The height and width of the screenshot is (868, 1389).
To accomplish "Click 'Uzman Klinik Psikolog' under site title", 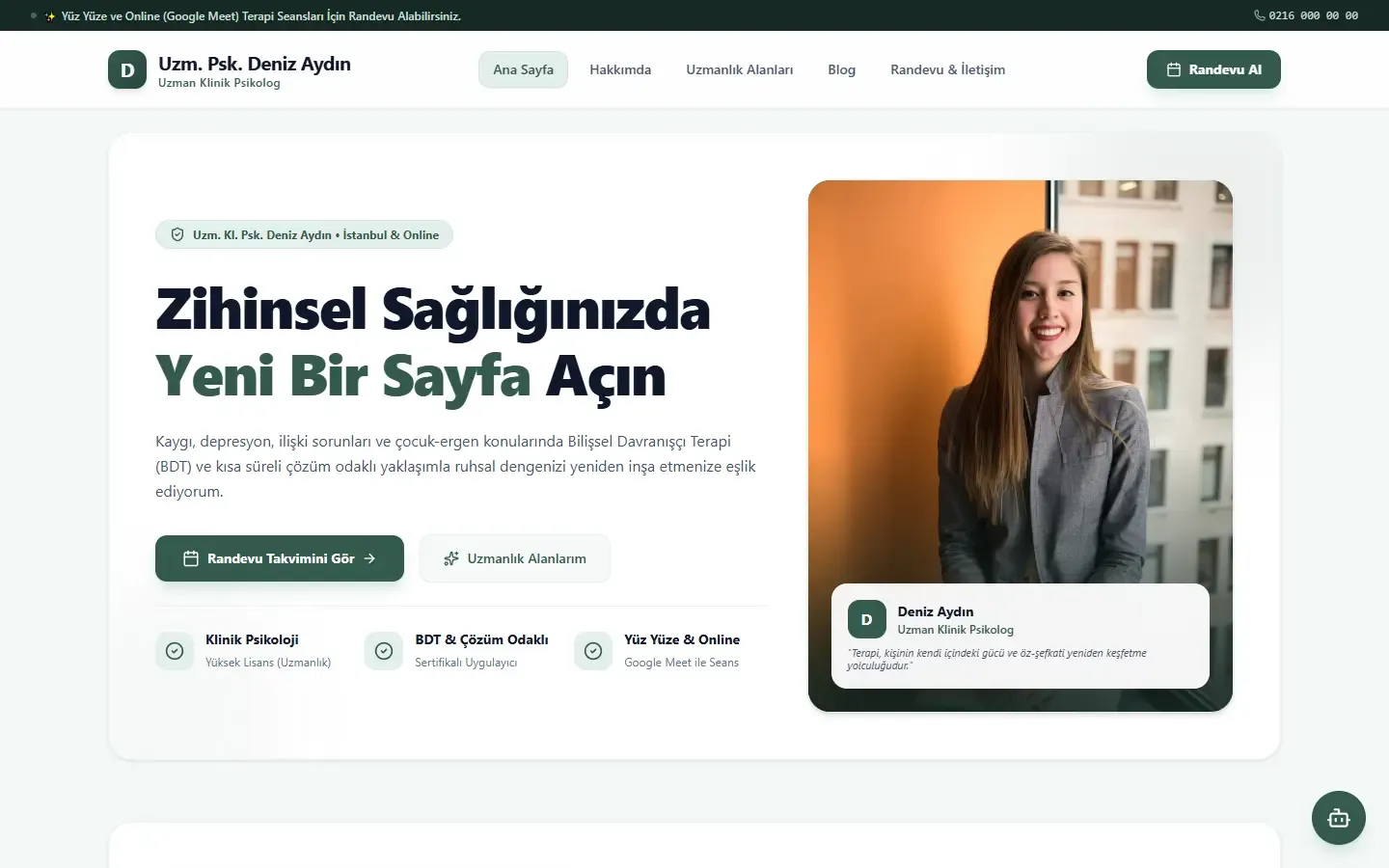I will (219, 83).
